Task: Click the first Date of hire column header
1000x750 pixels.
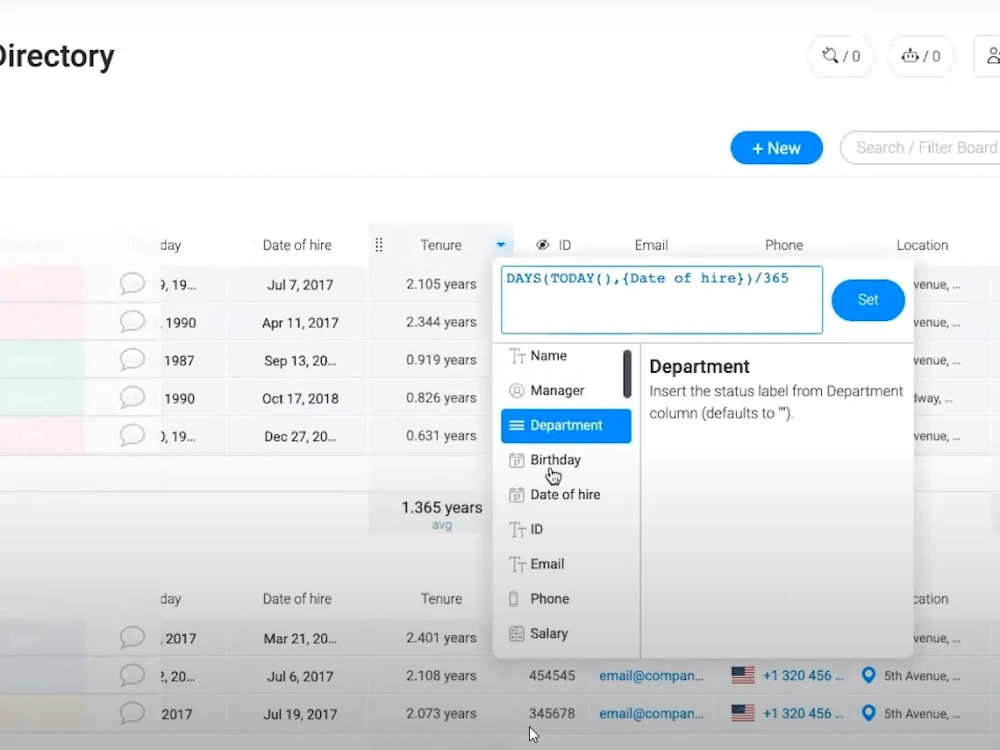Action: pyautogui.click(x=297, y=245)
